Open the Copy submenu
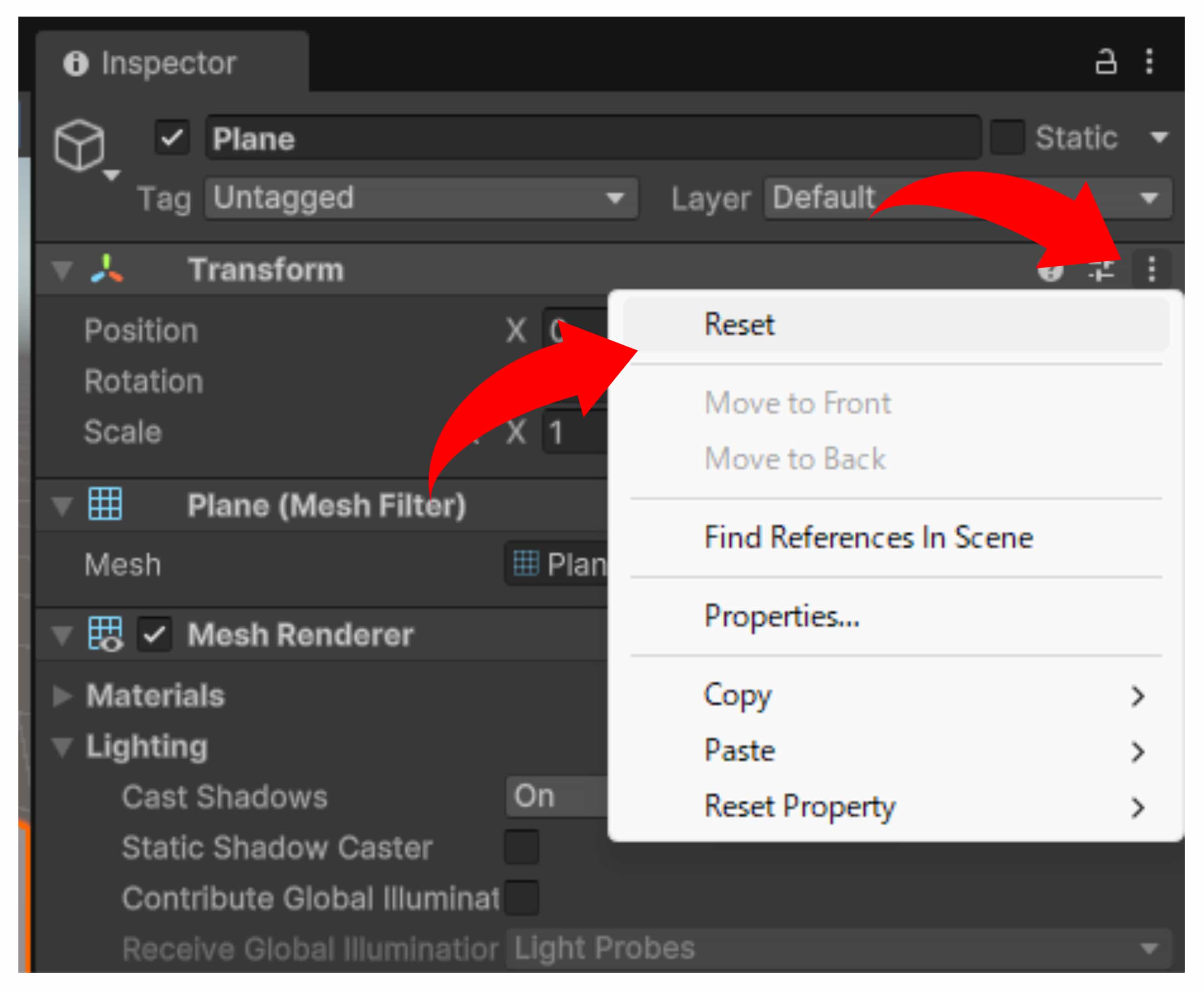1204x993 pixels. (738, 695)
